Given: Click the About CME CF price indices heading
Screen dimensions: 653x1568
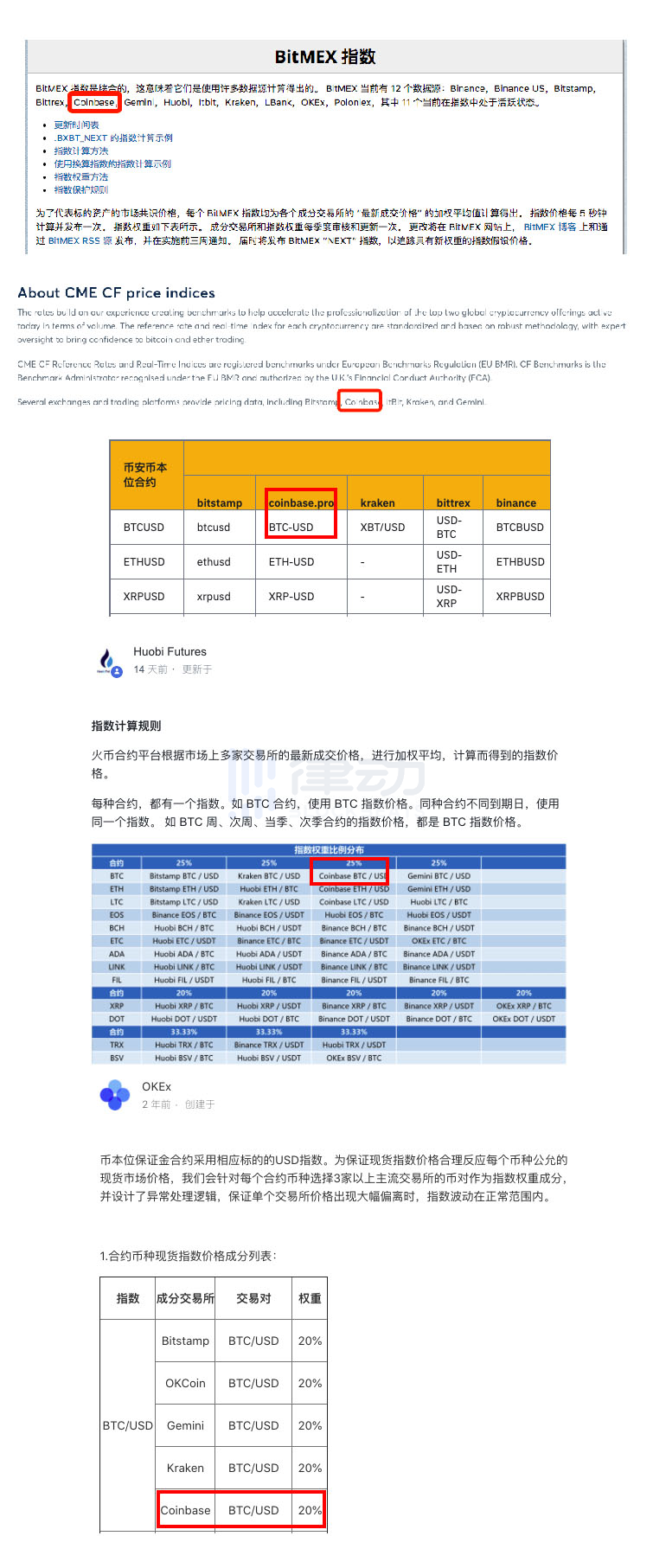Looking at the screenshot, I should coord(116,293).
